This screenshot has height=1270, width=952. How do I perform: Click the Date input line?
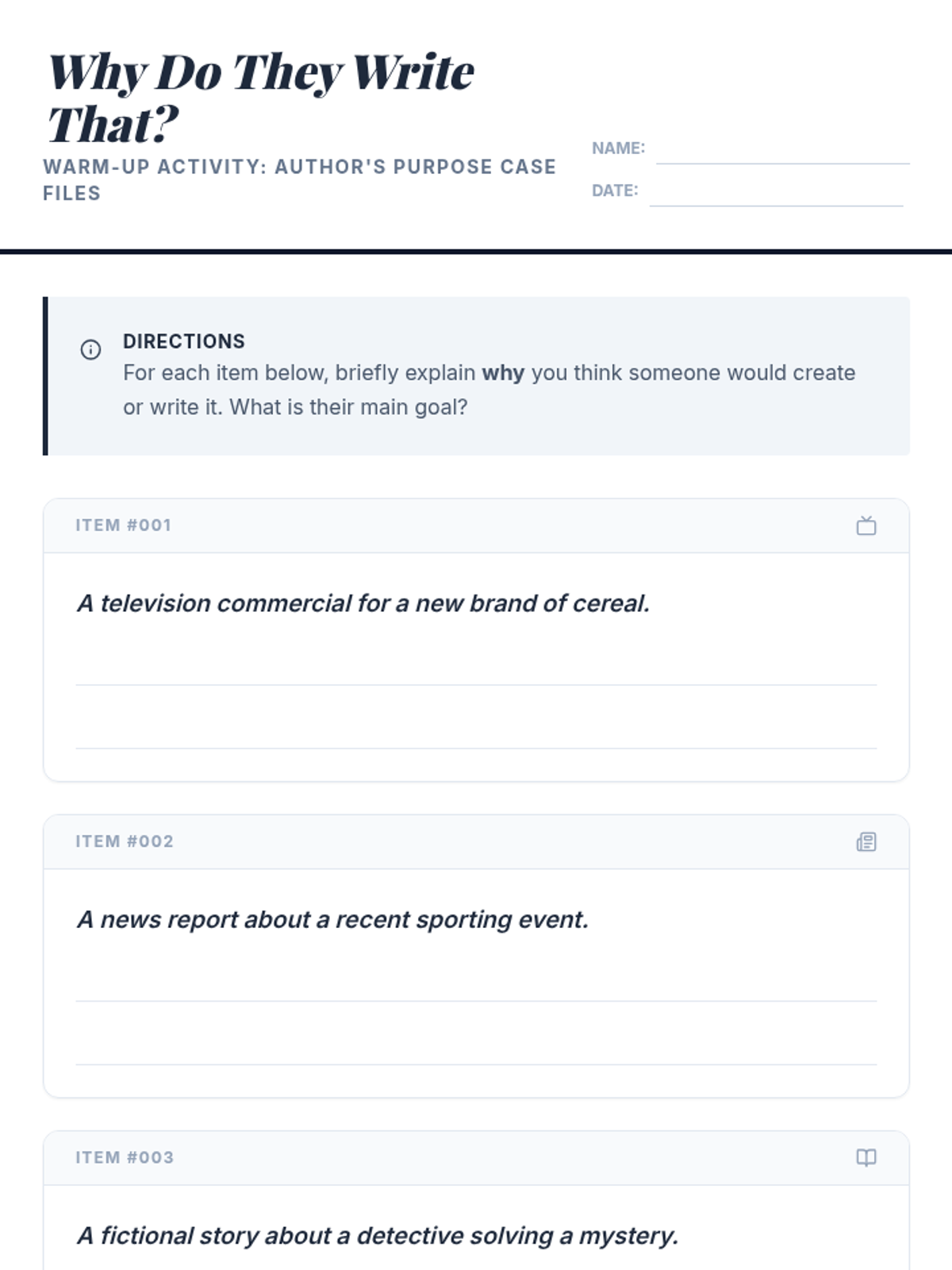776,193
